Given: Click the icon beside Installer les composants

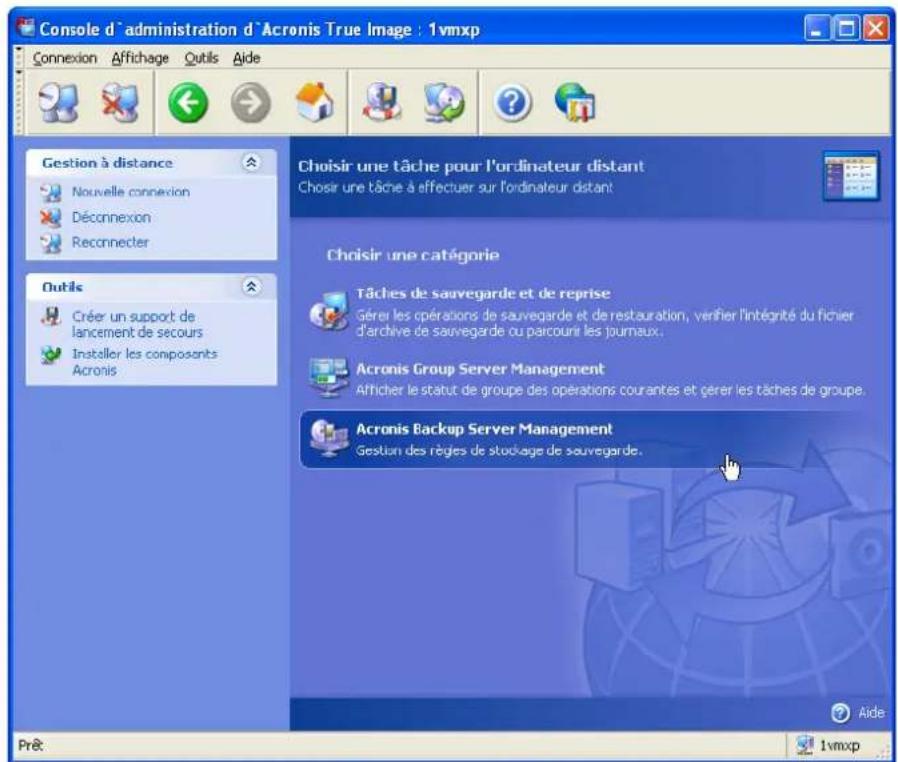Looking at the screenshot, I should click(51, 356).
